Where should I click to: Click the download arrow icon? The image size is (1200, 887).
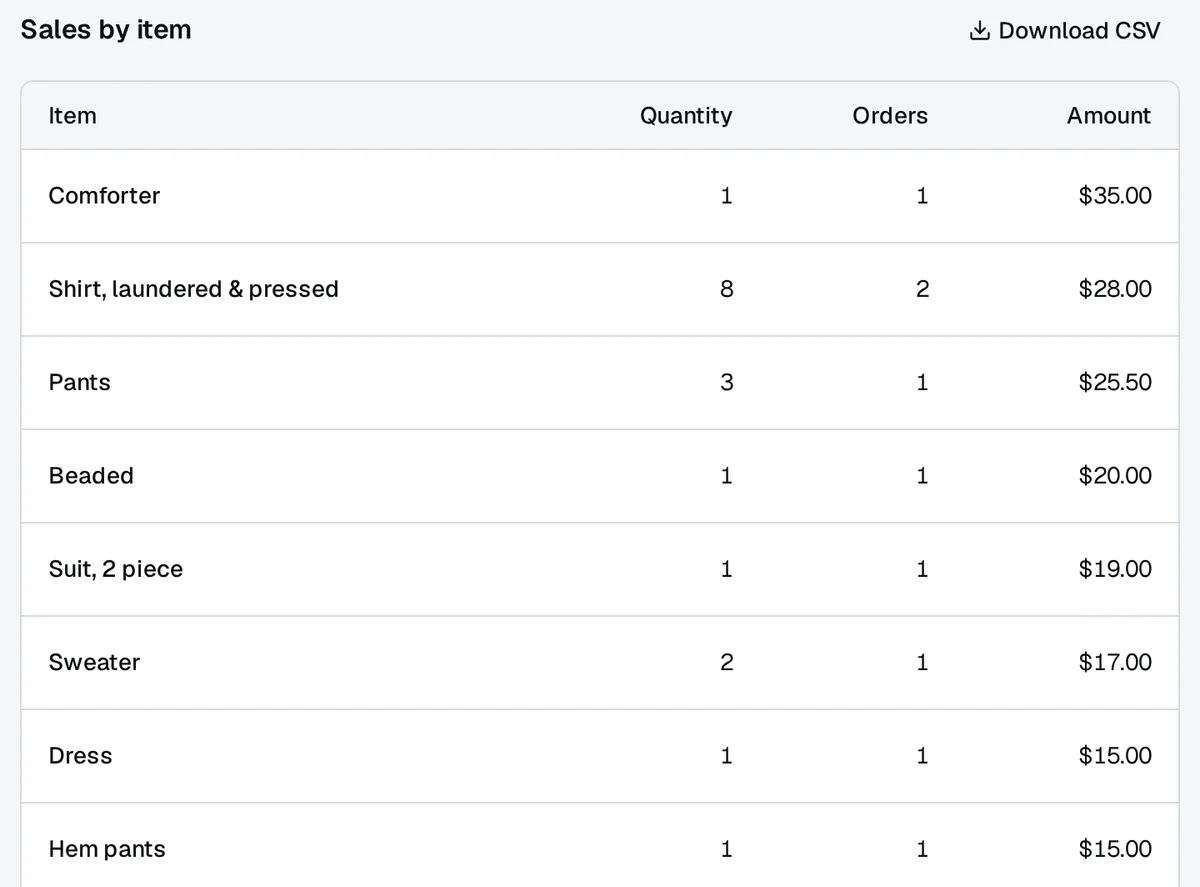click(x=979, y=30)
